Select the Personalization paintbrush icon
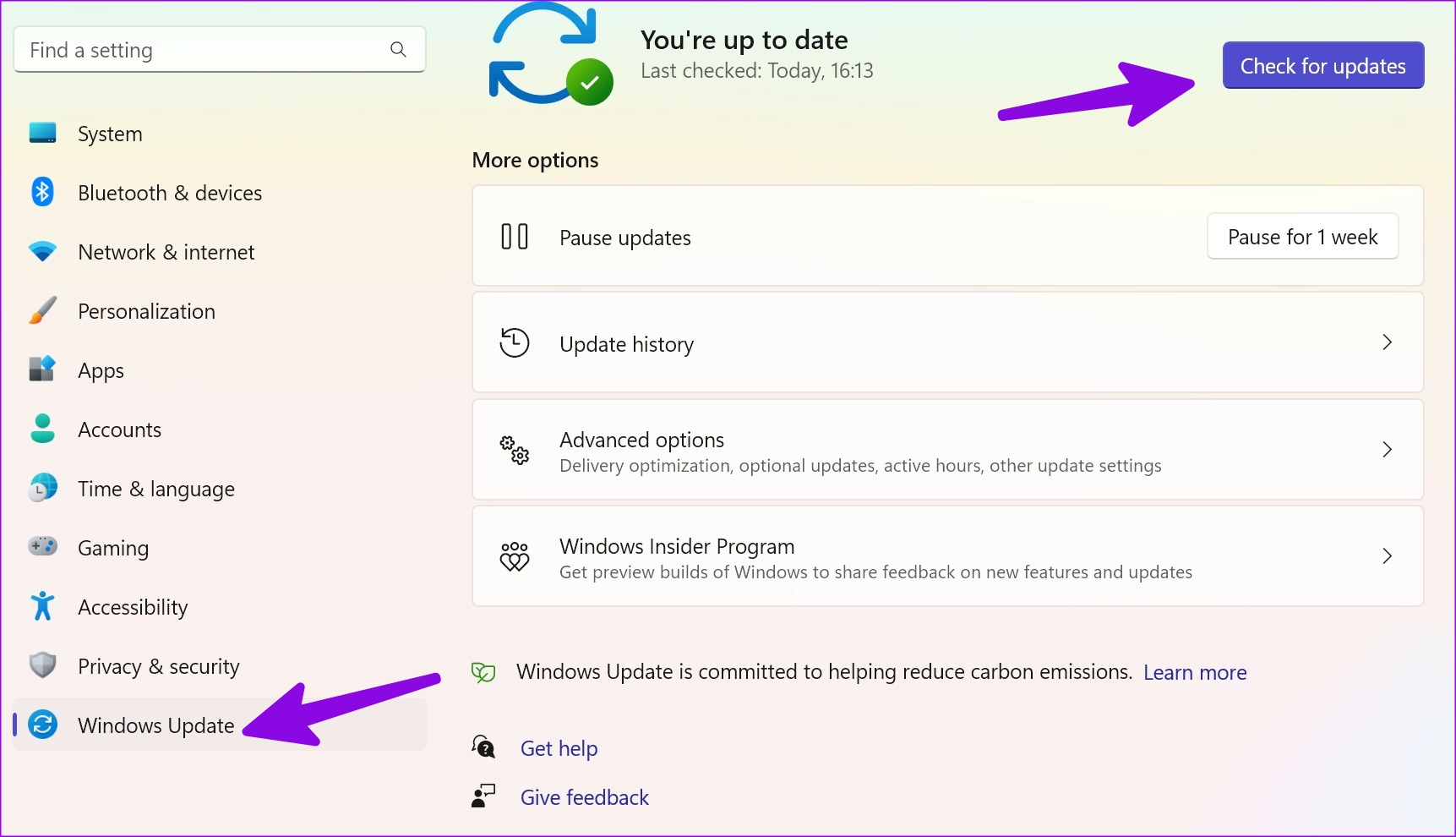Screen dimensions: 1456x837 [x=42, y=310]
